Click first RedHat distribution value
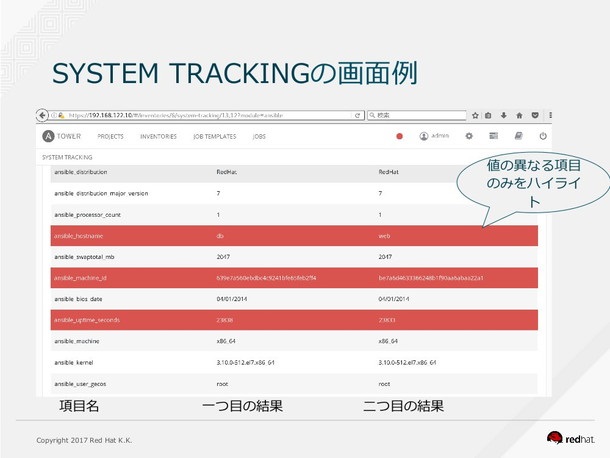The height and width of the screenshot is (458, 610). 227,172
